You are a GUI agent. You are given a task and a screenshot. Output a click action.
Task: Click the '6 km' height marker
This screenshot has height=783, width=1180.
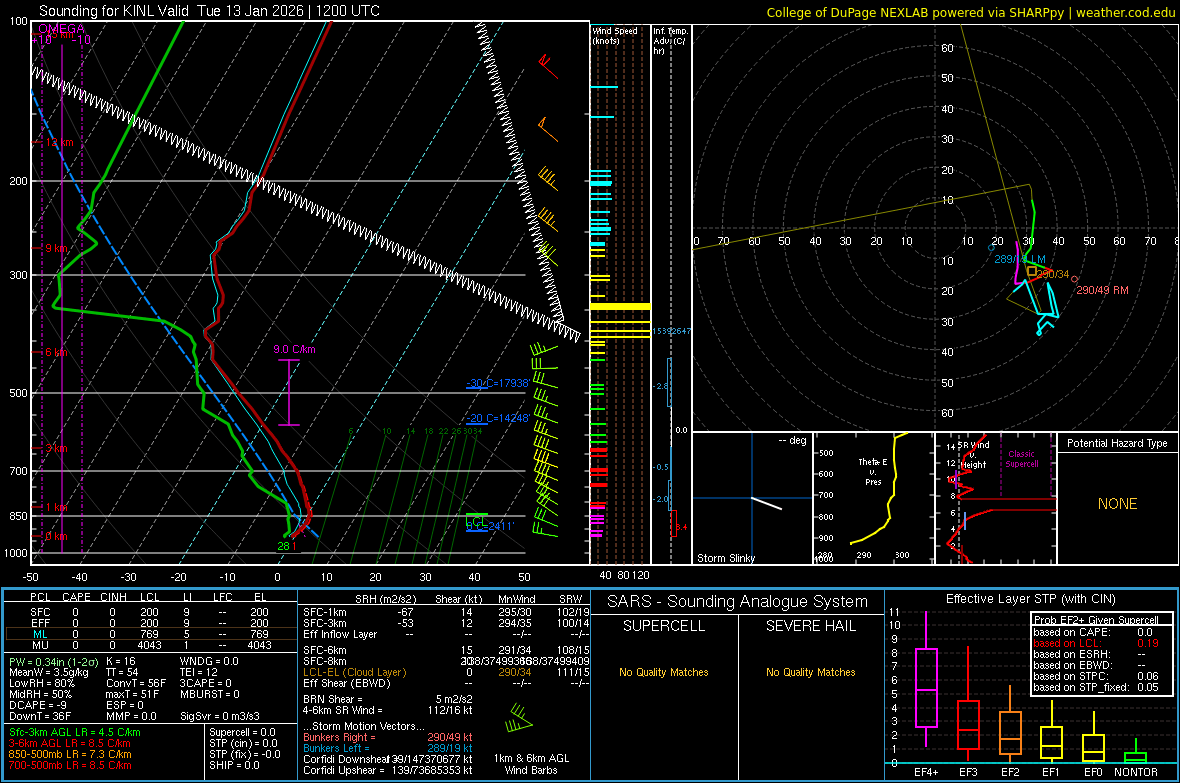[56, 352]
